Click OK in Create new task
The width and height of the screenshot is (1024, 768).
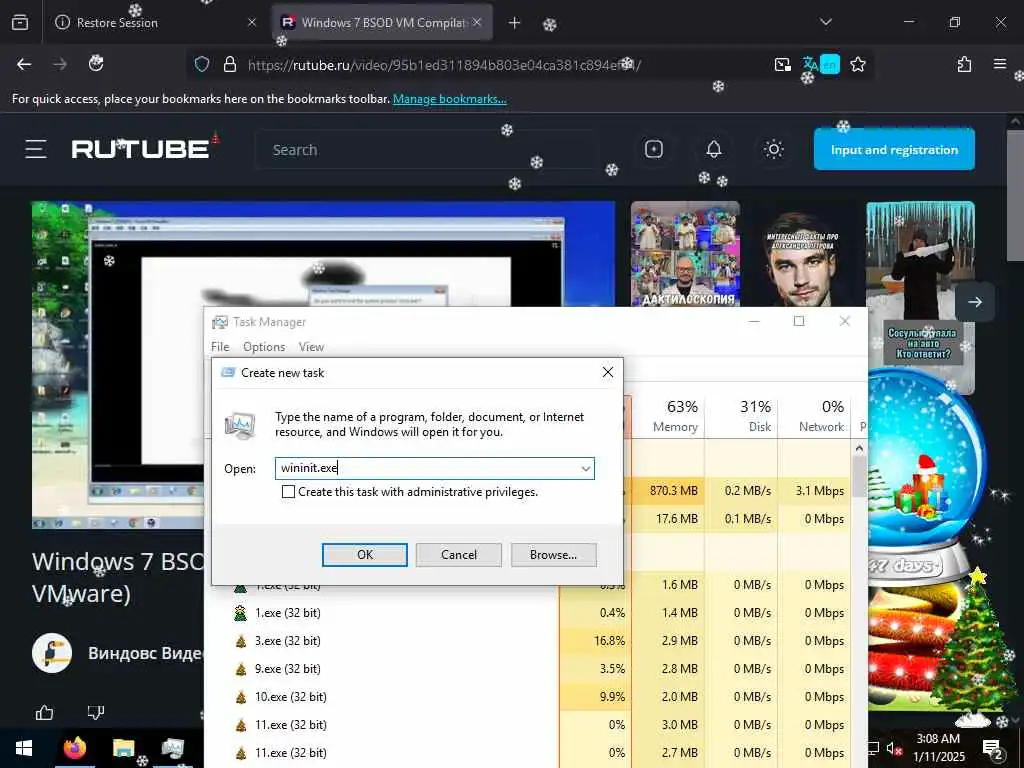click(364, 554)
